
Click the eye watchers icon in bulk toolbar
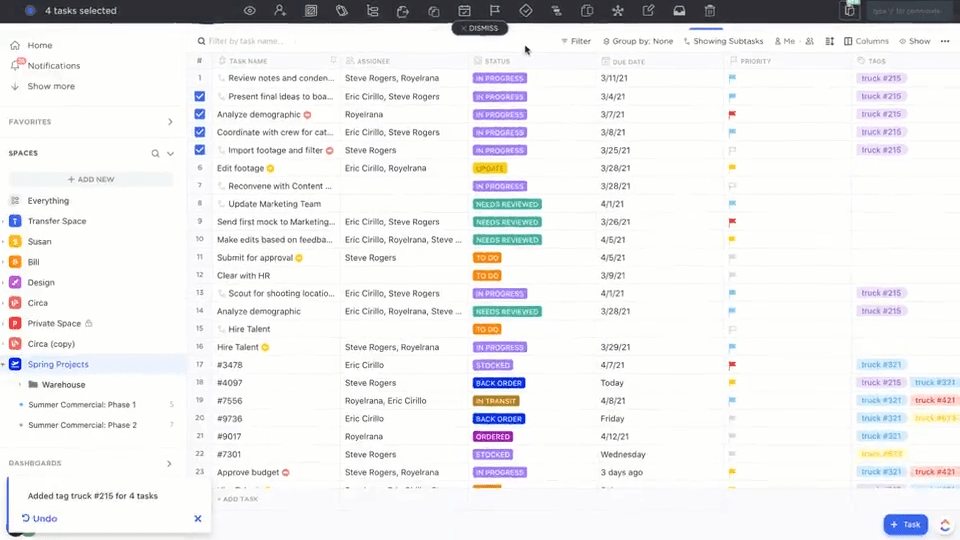[x=249, y=10]
